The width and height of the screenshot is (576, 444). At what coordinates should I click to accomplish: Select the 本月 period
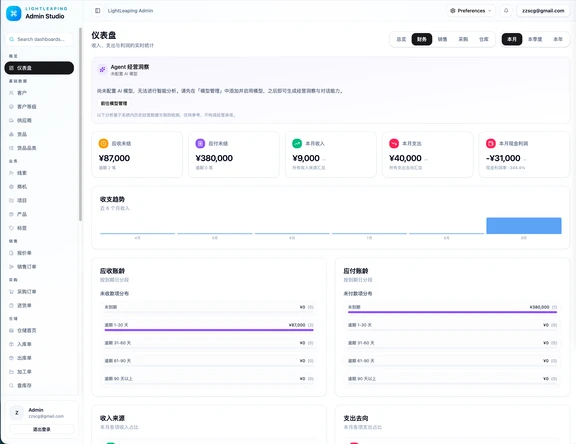512,39
